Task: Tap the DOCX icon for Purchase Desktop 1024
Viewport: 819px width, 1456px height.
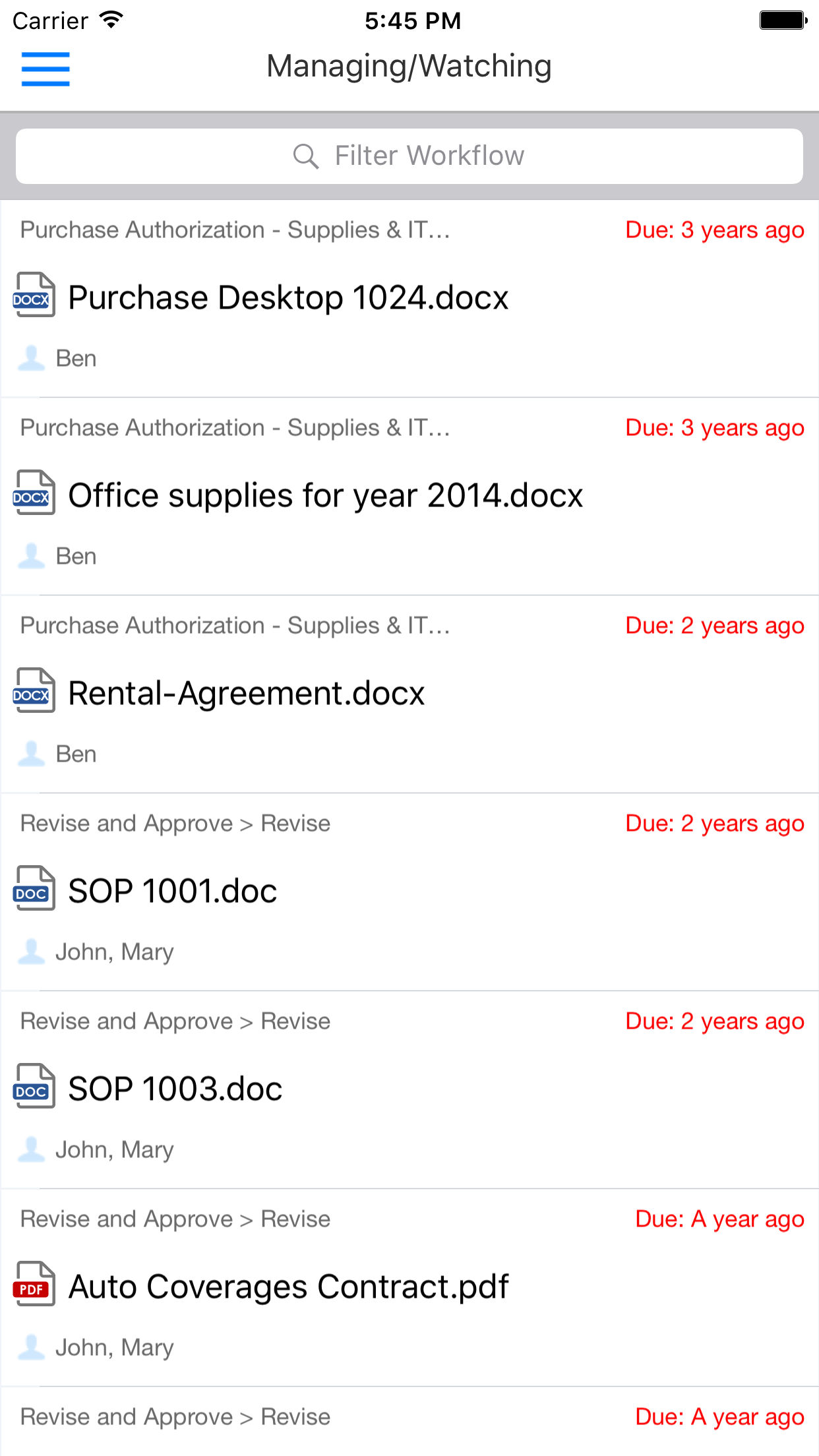Action: [x=34, y=295]
